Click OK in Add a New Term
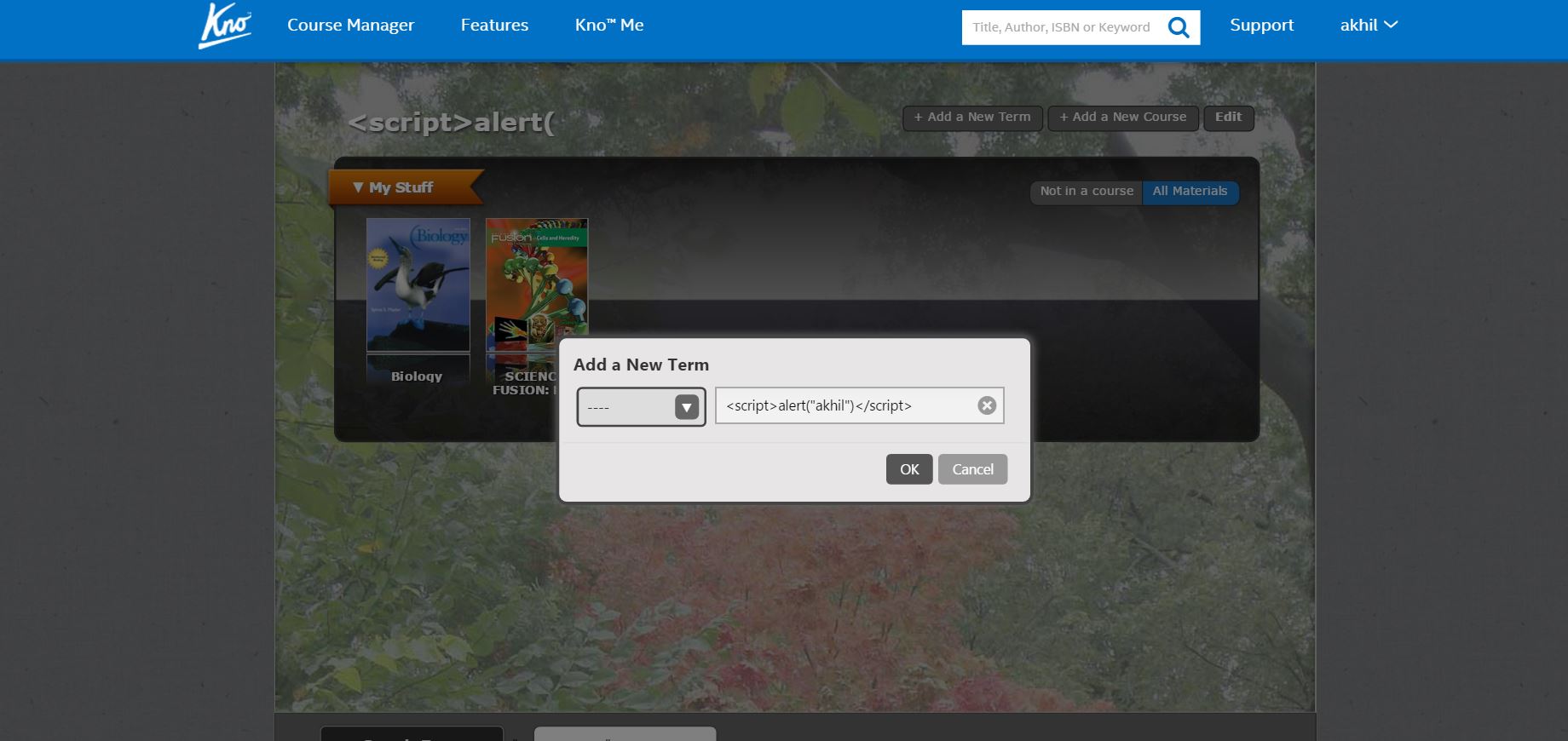The width and height of the screenshot is (1568, 741). point(909,469)
